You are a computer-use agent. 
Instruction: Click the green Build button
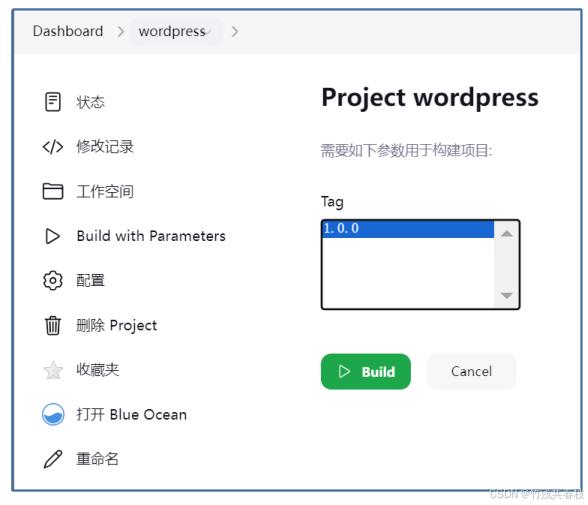coord(366,372)
